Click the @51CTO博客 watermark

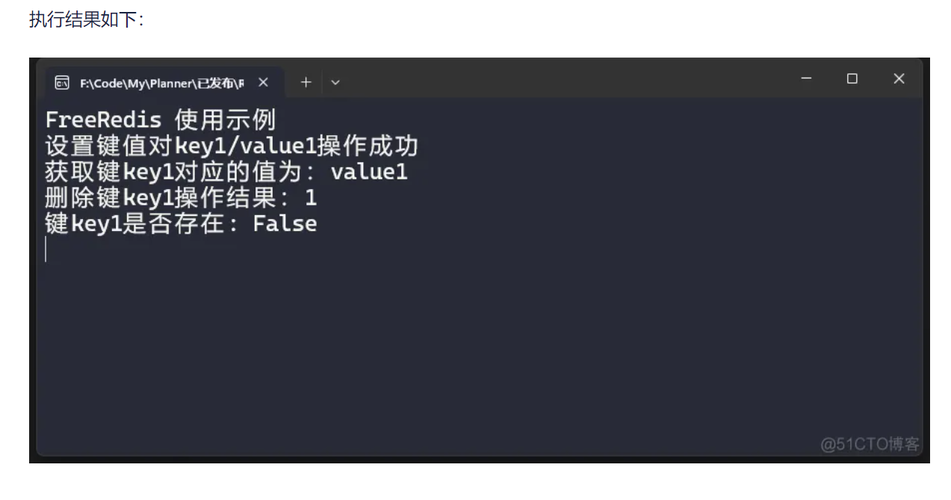click(870, 444)
